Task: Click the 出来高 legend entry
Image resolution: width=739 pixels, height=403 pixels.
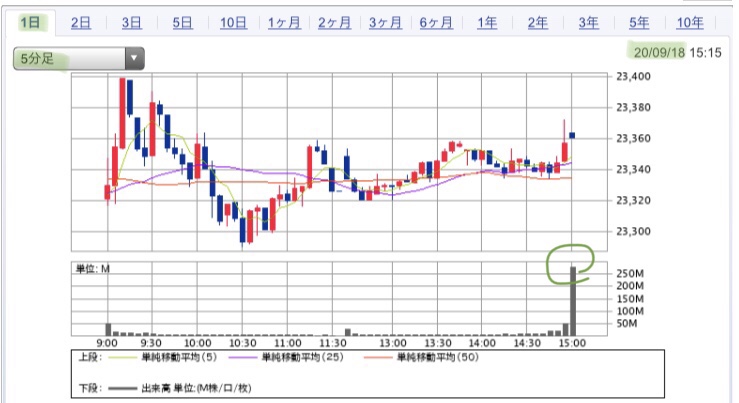Action: click(x=196, y=388)
